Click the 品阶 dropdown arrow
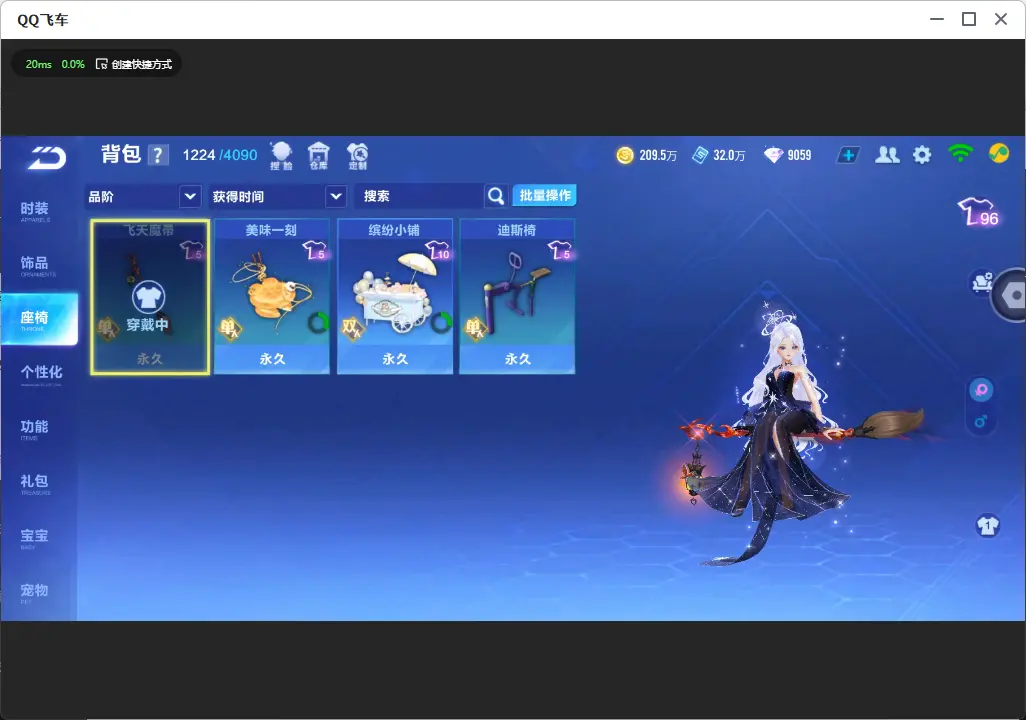This screenshot has width=1026, height=720. click(190, 196)
